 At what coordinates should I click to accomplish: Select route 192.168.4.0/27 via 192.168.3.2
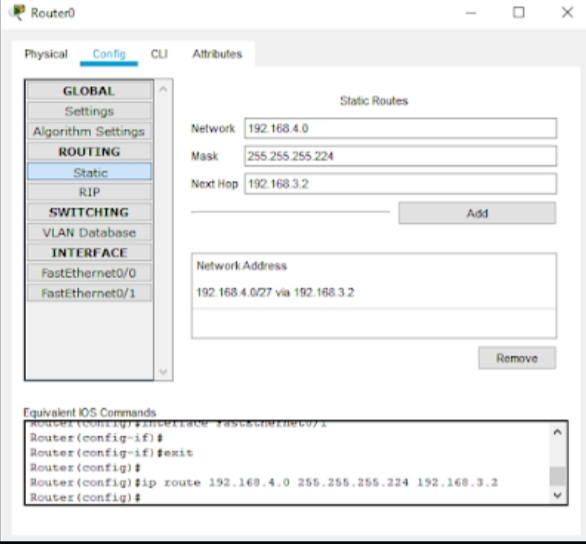(374, 292)
